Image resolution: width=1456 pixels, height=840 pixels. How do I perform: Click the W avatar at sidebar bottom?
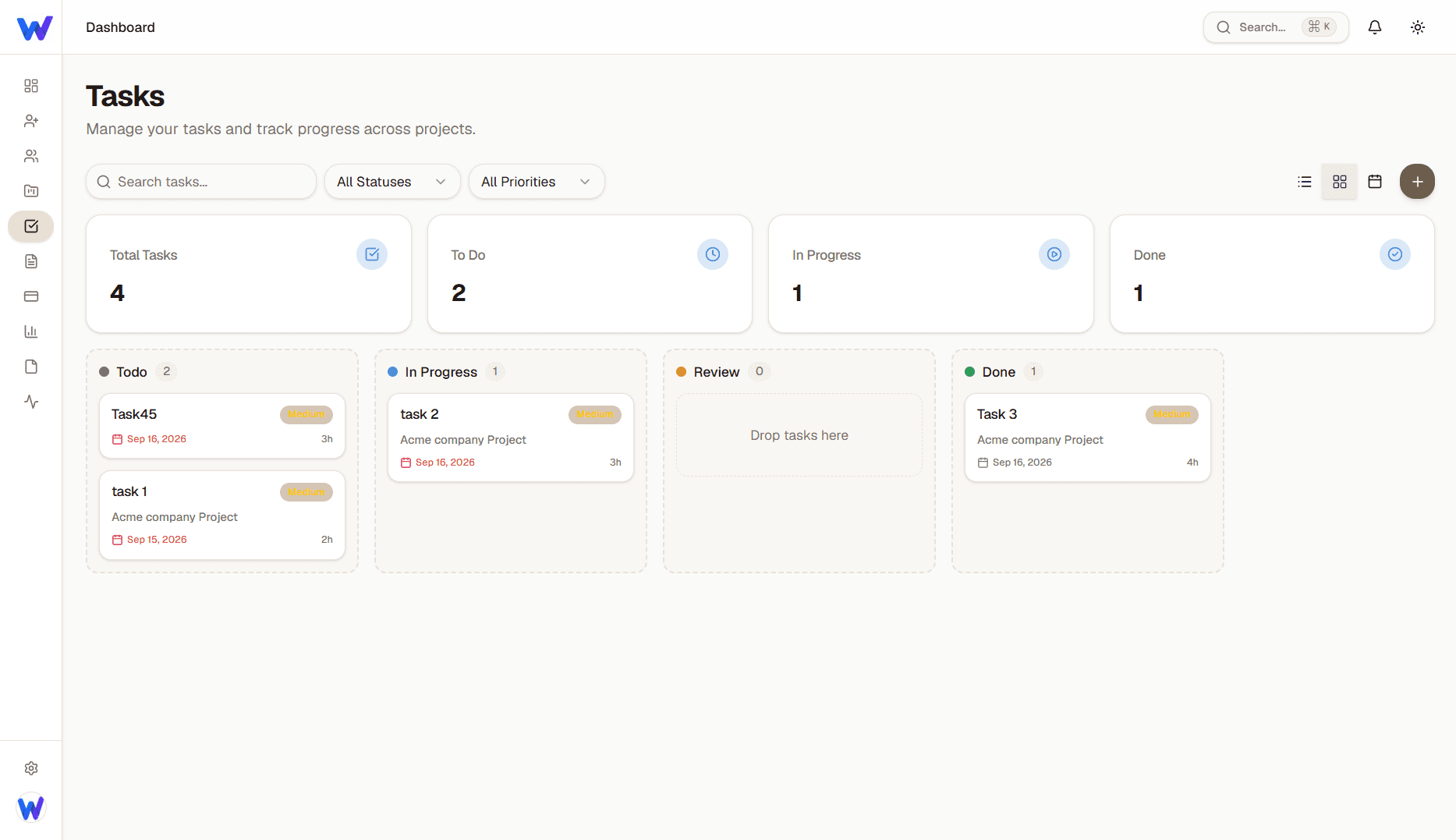click(x=31, y=807)
